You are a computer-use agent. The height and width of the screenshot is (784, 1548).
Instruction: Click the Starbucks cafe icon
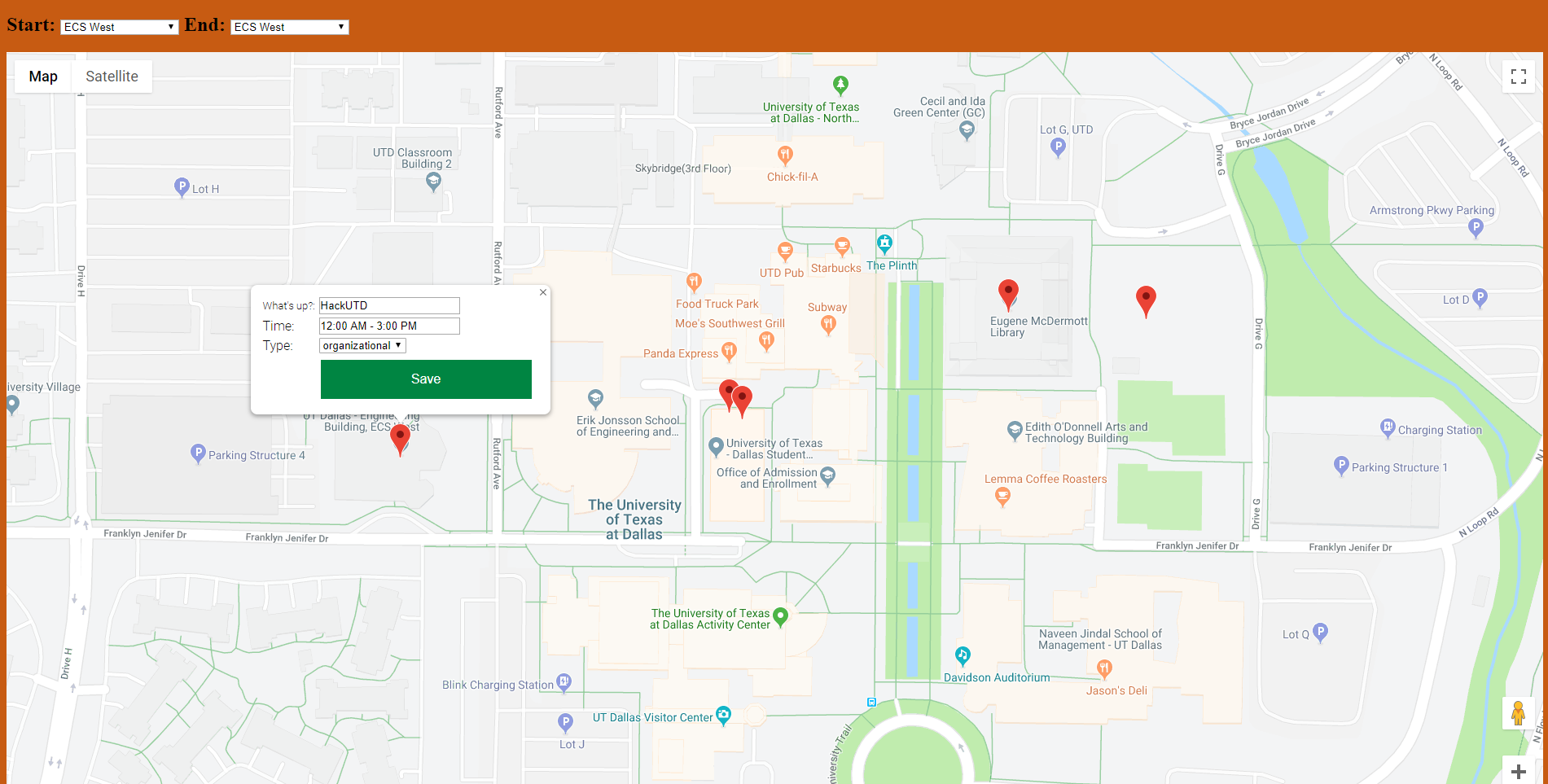click(843, 246)
